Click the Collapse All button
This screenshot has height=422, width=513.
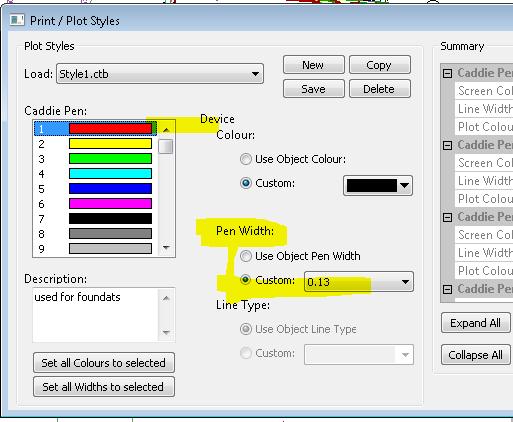(476, 355)
